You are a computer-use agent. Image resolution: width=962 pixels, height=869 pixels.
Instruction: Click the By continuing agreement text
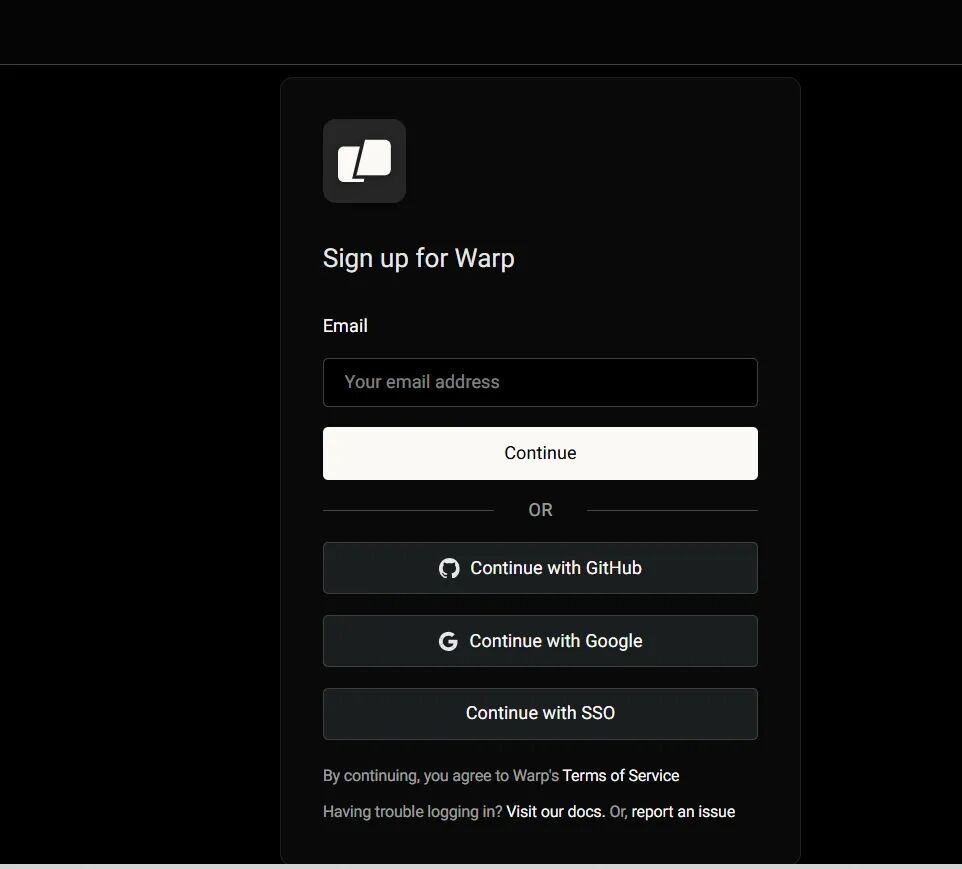(441, 776)
